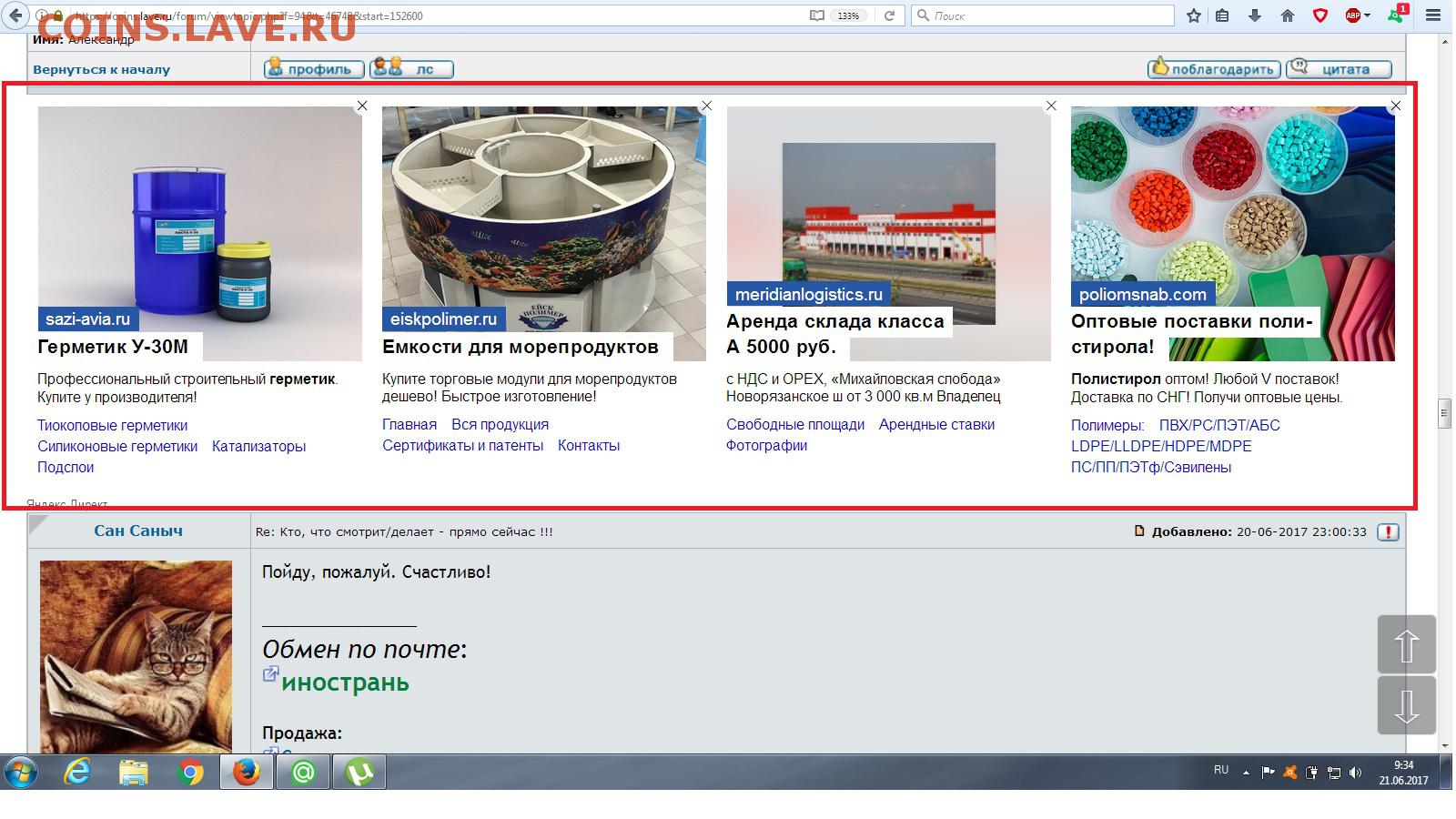1456x819 pixels.
Task: Open the Подслои link
Action: point(66,467)
